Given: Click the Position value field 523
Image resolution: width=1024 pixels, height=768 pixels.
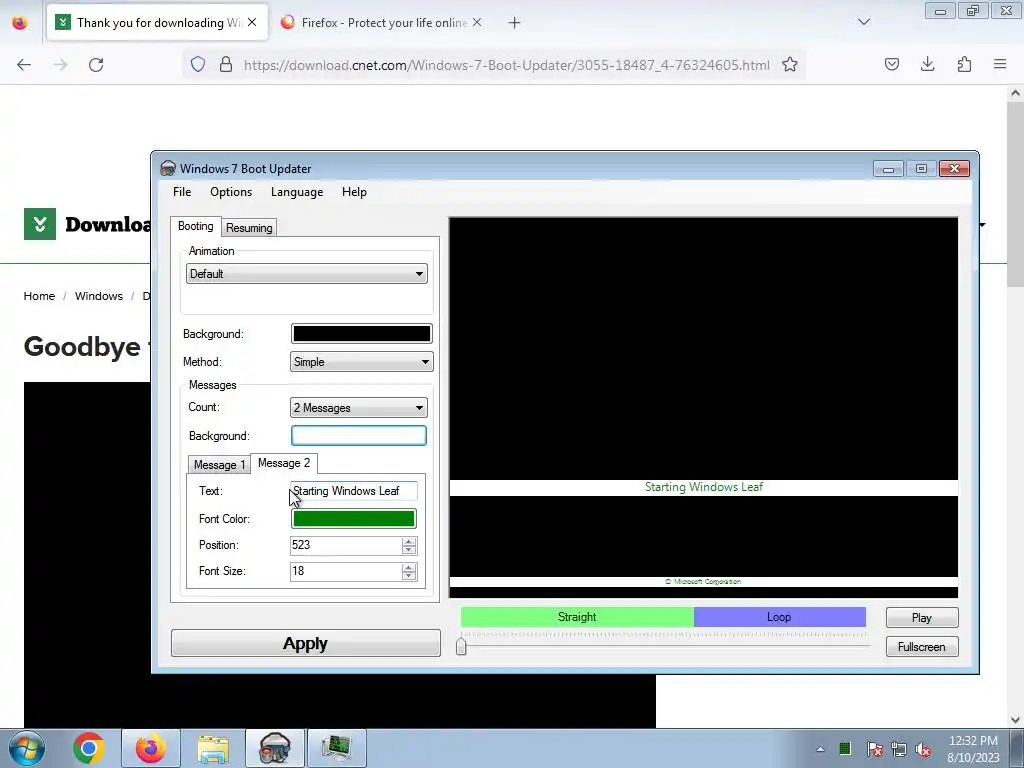Looking at the screenshot, I should click(x=345, y=545).
